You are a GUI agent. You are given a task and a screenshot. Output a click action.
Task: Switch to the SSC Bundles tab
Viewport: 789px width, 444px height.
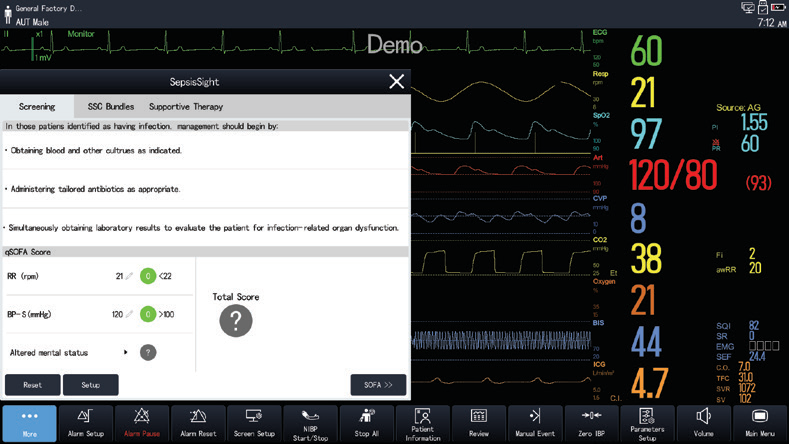(x=110, y=106)
